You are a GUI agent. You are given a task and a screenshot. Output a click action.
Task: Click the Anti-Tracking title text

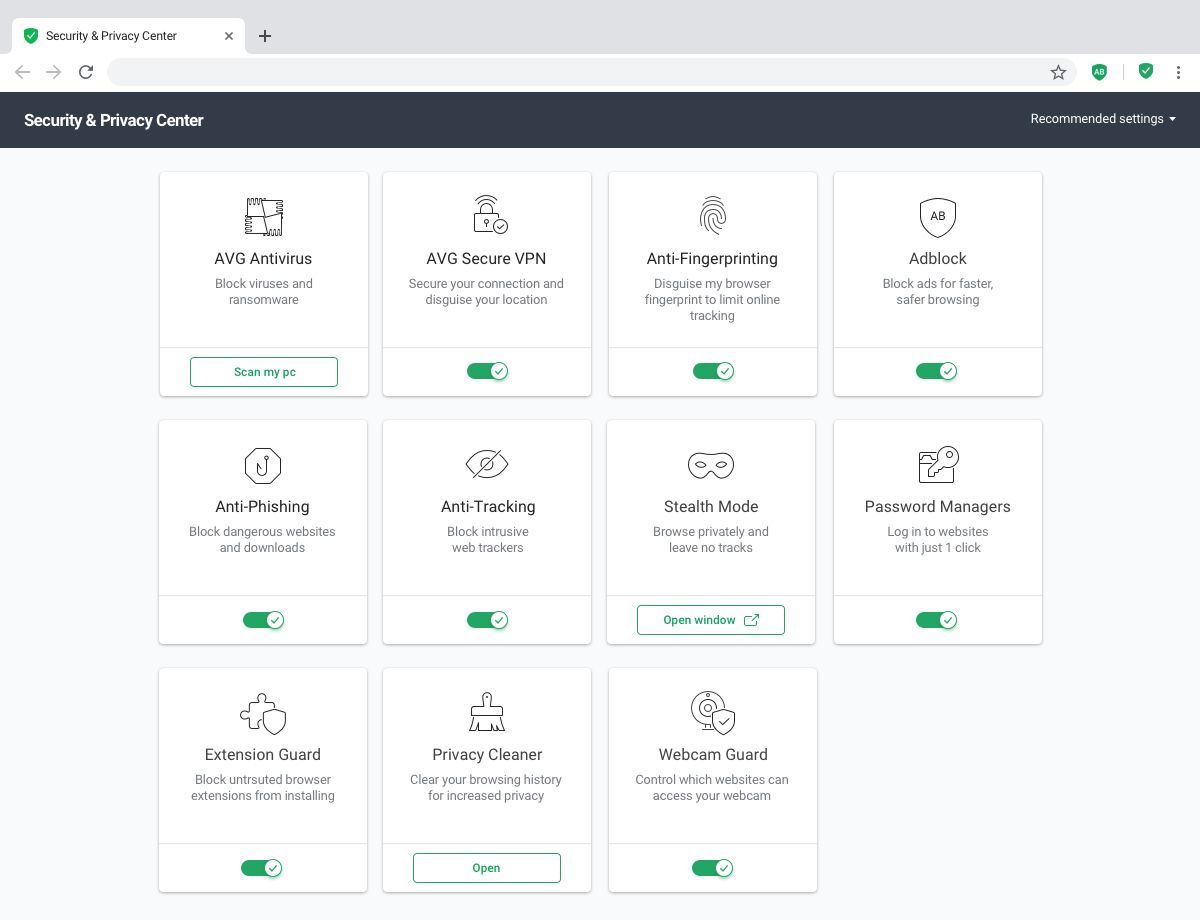[x=488, y=507]
